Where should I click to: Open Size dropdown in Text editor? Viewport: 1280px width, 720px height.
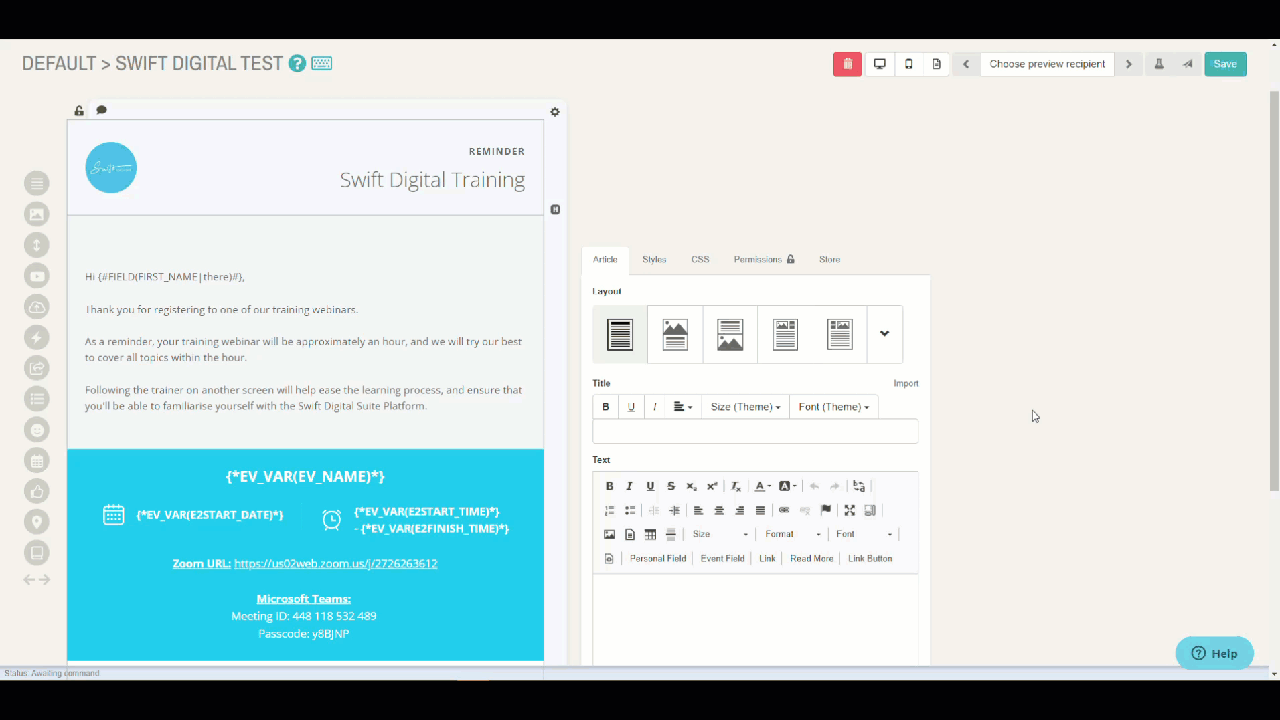720,535
